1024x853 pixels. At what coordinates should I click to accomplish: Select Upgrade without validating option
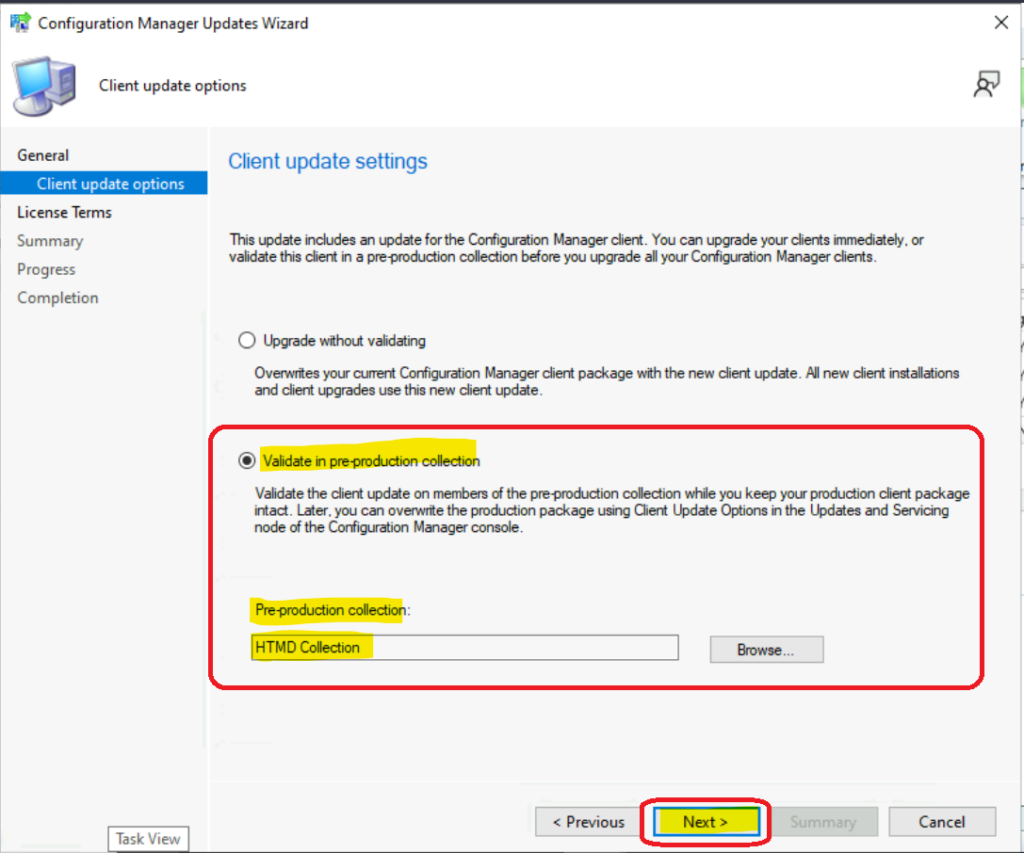247,340
